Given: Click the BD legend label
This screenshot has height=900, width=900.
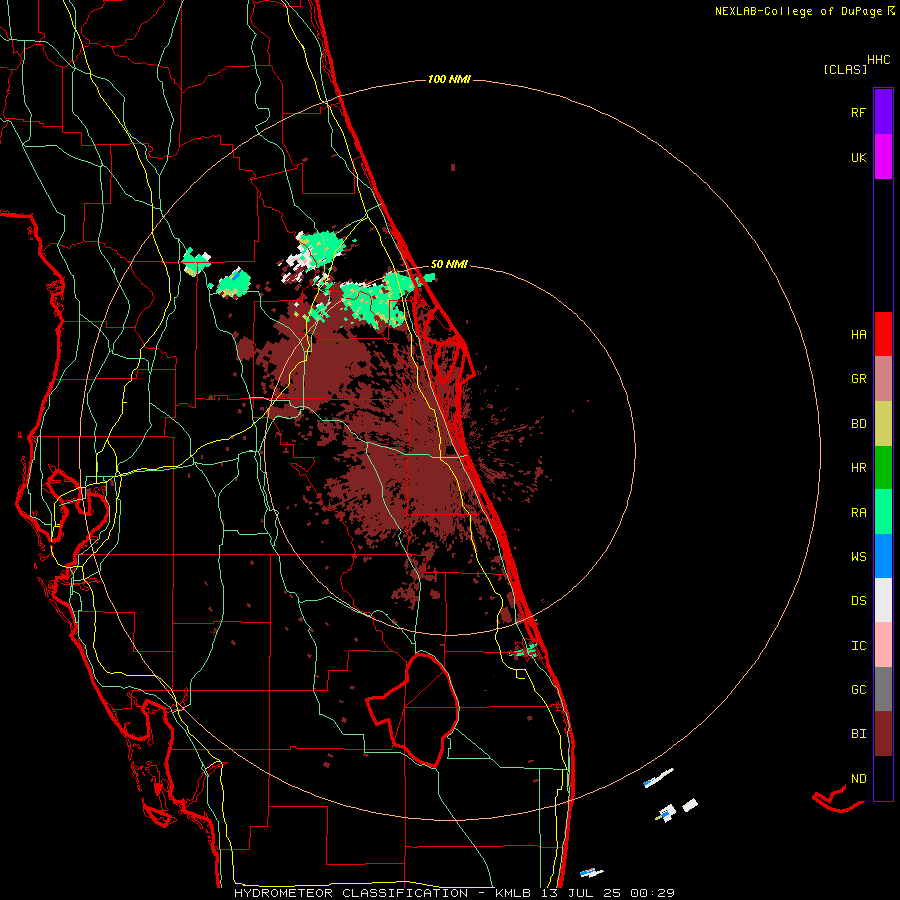Looking at the screenshot, I should pos(858,424).
